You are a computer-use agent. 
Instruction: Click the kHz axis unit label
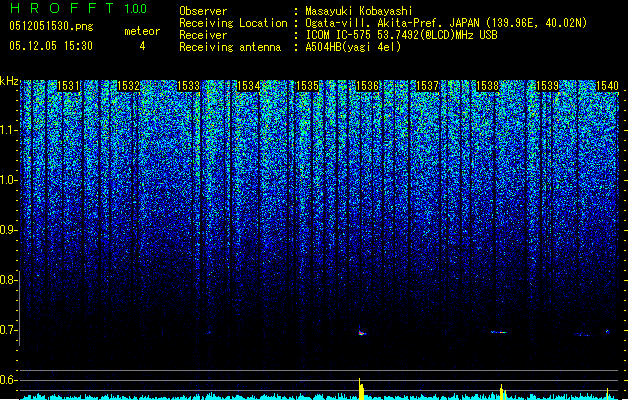[x=9, y=81]
